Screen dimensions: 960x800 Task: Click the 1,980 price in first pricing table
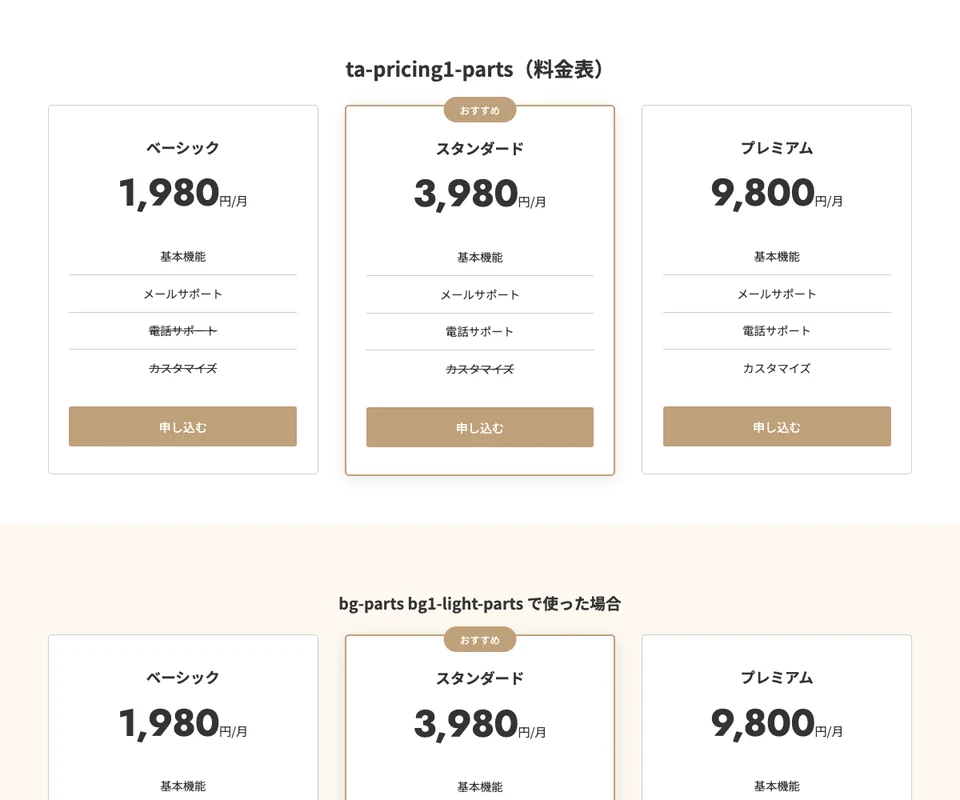coord(169,193)
